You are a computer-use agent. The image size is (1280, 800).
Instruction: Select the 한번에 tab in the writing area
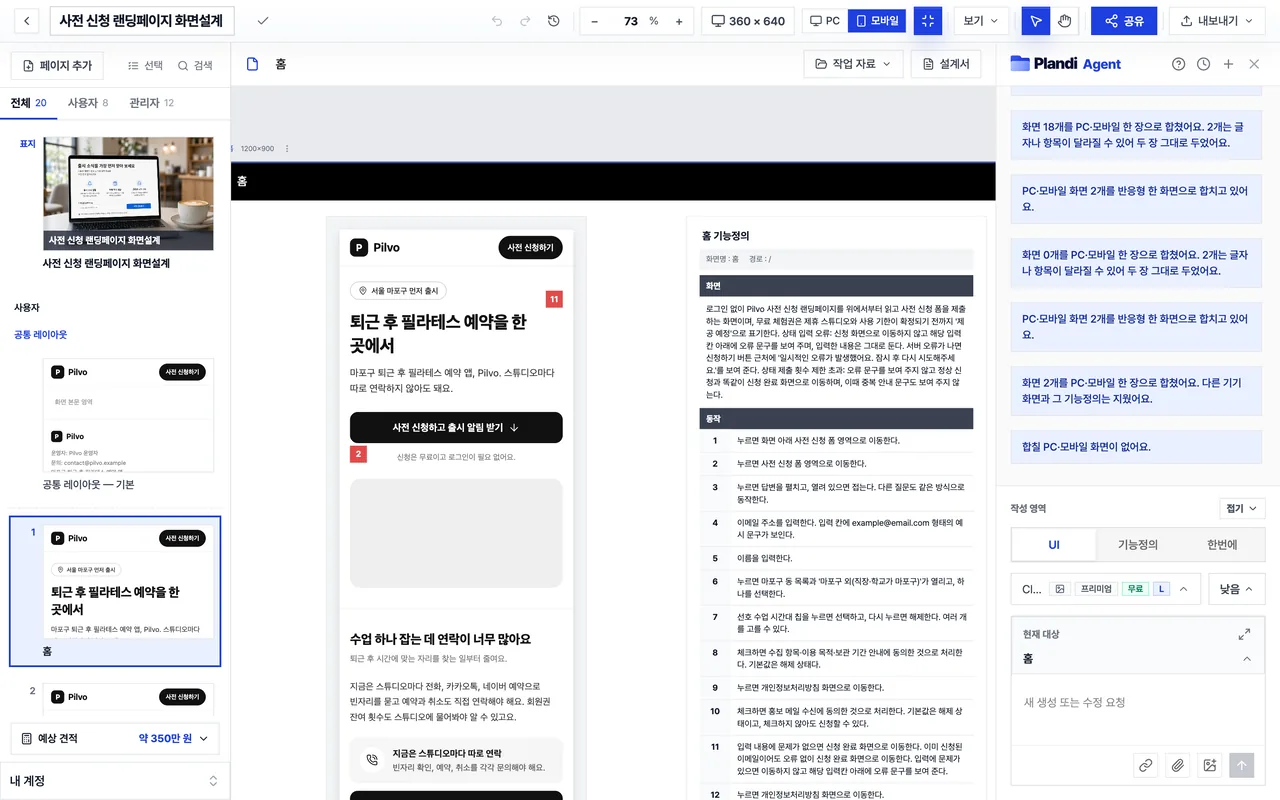[1222, 545]
